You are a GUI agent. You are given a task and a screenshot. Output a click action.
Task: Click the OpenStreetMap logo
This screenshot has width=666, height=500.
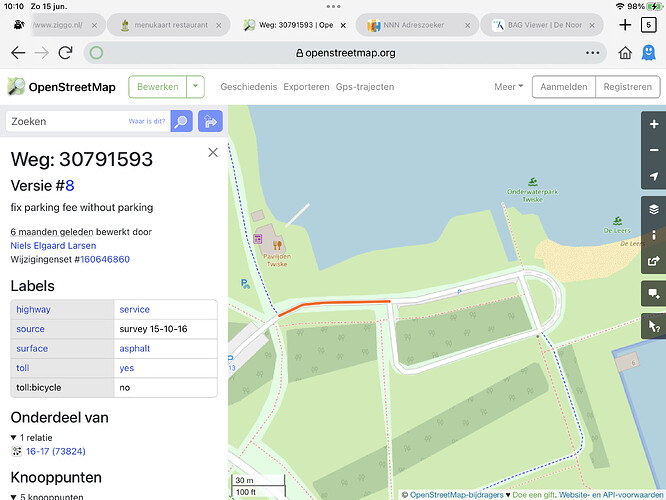[x=62, y=87]
